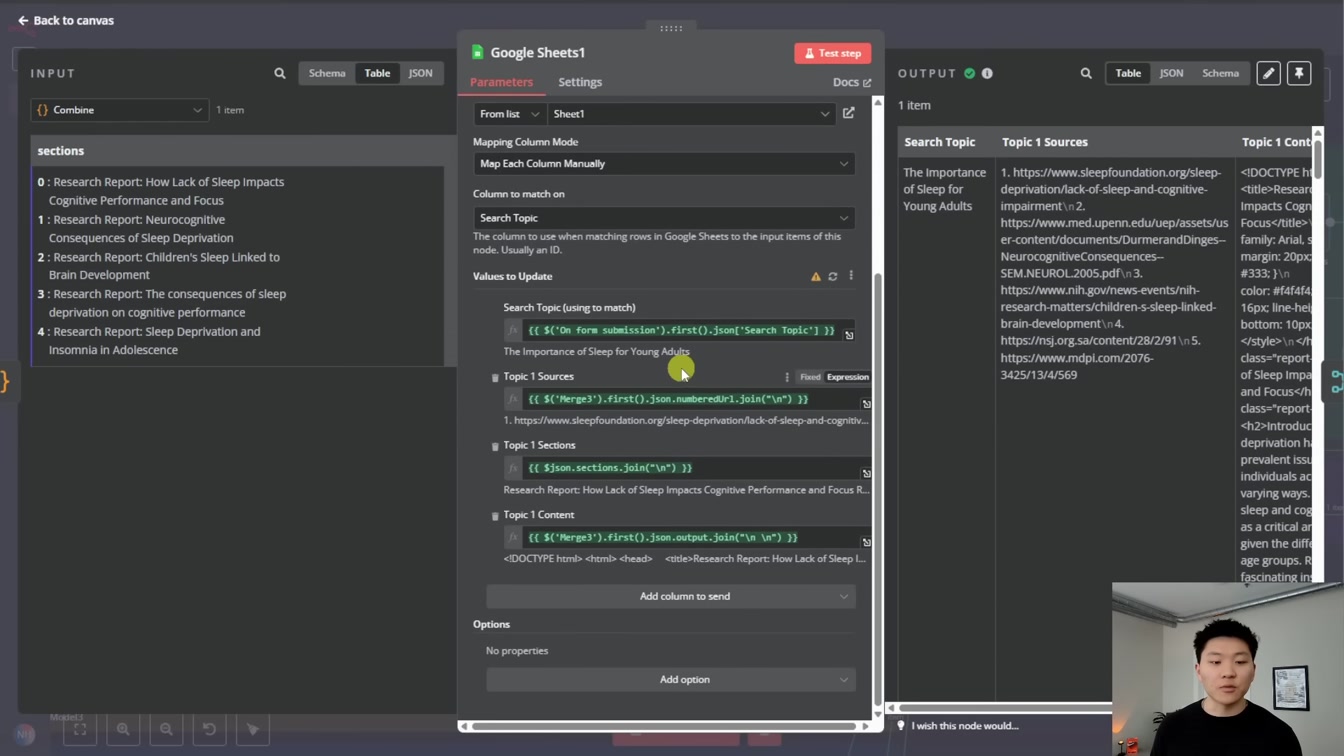1344x756 pixels.
Task: Click the Test step button
Action: [x=833, y=53]
